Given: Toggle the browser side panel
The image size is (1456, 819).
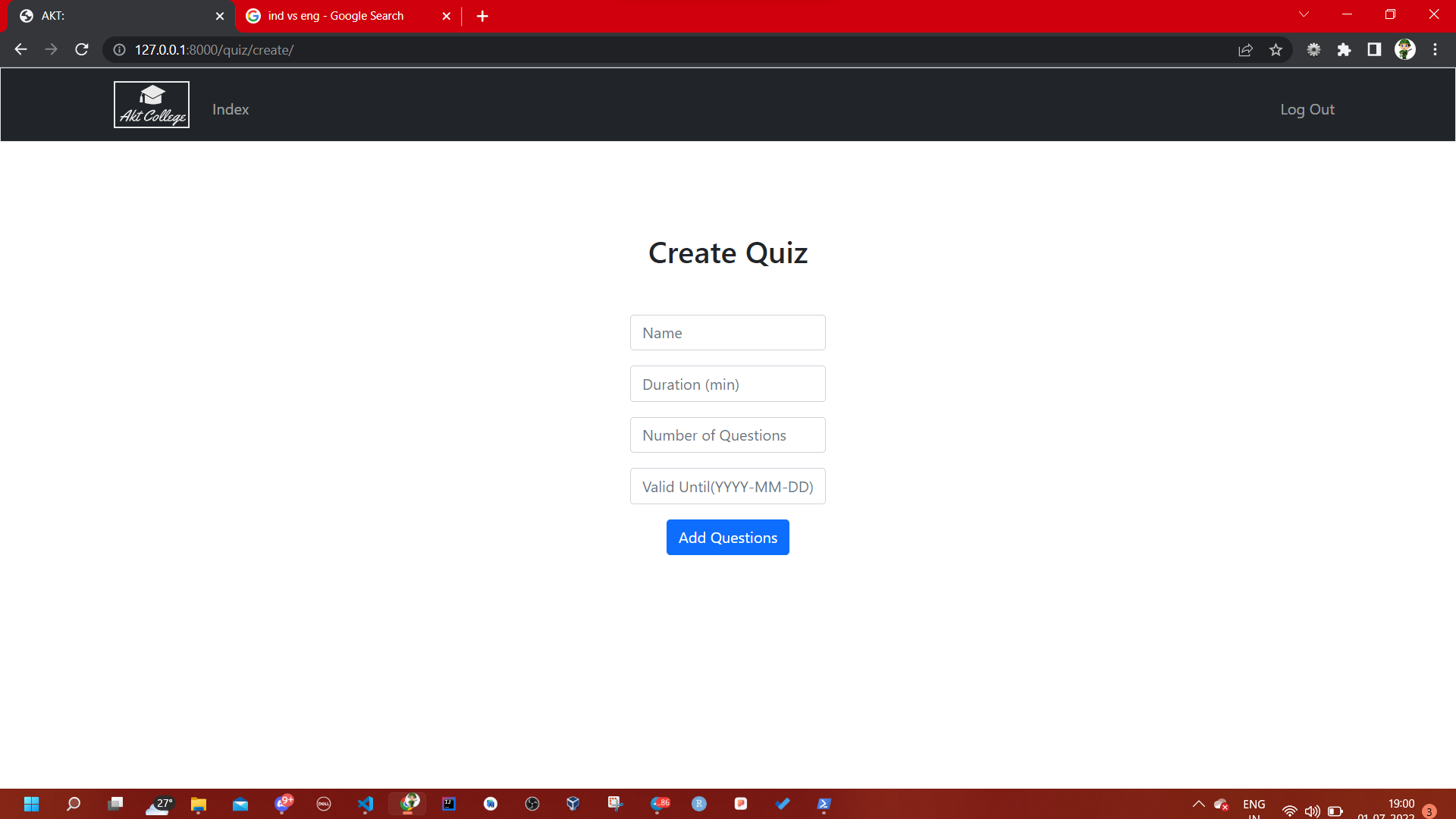Looking at the screenshot, I should (1374, 49).
